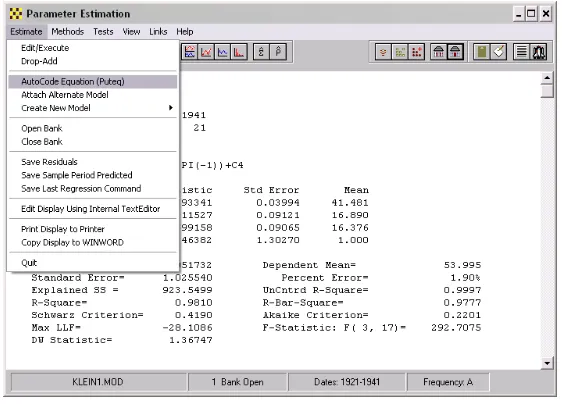Maximize the Parameter Estimation window
The image size is (562, 404).
pyautogui.click(x=531, y=14)
